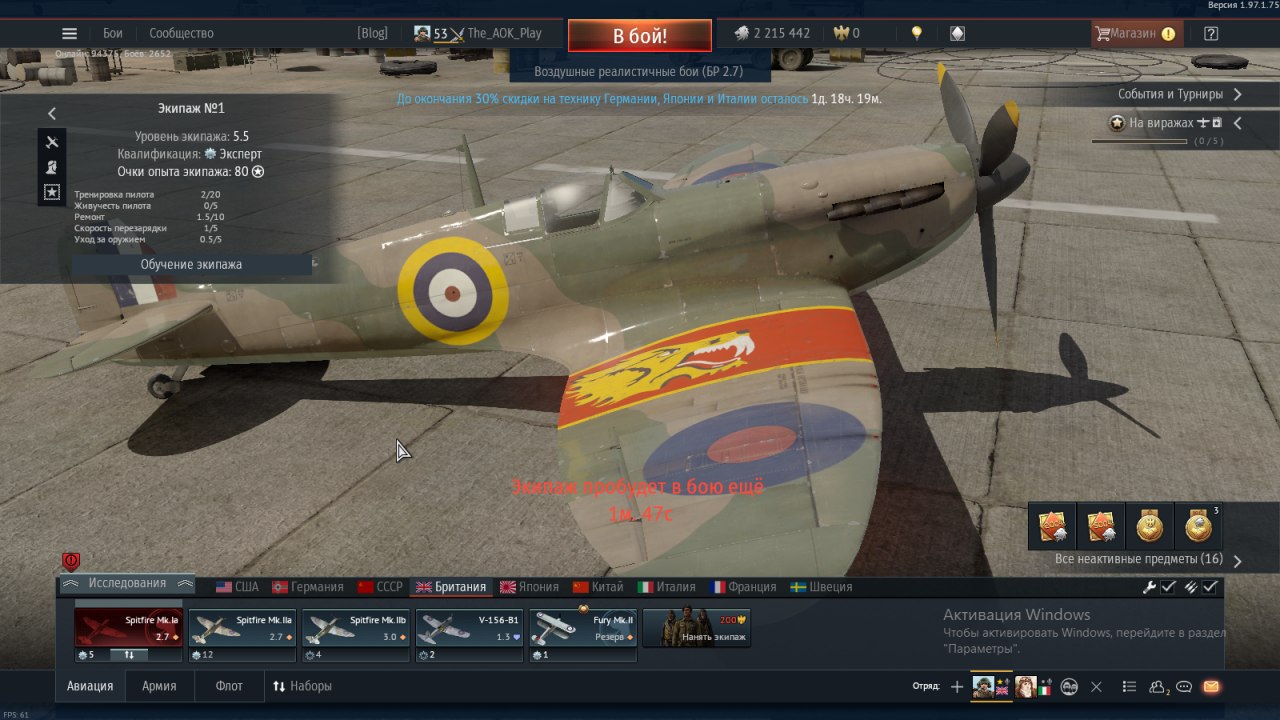Click the В бой! battle button
1280x720 pixels.
pyautogui.click(x=640, y=36)
